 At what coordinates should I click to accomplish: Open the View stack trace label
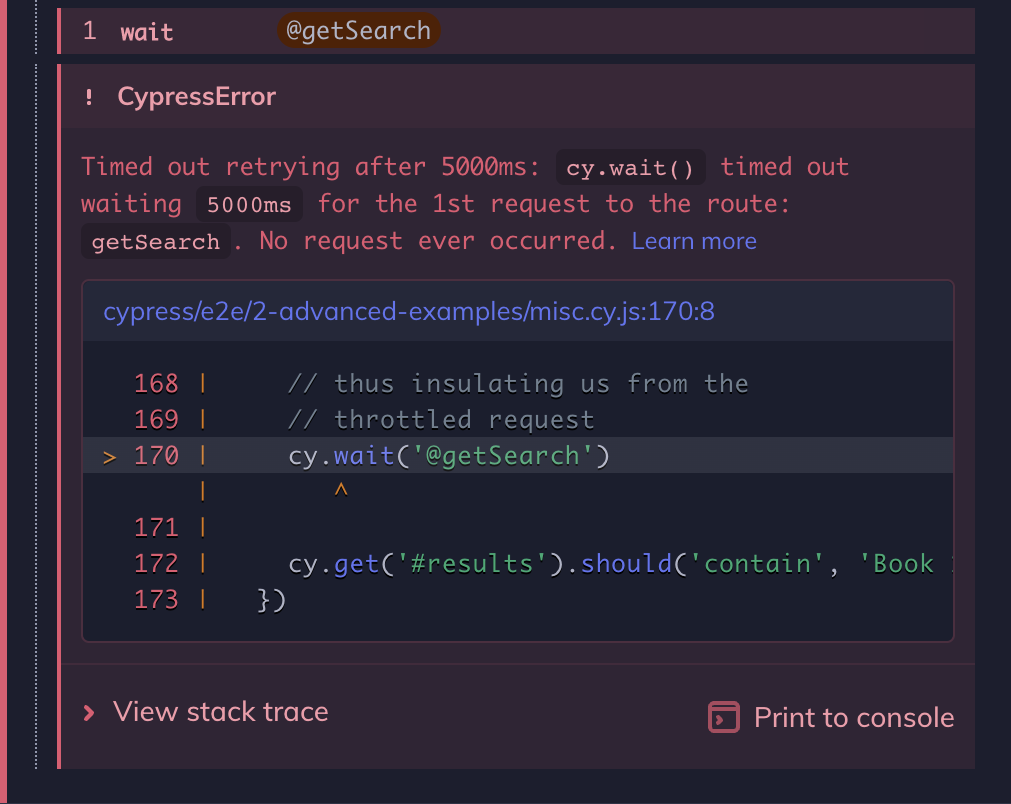pos(220,712)
